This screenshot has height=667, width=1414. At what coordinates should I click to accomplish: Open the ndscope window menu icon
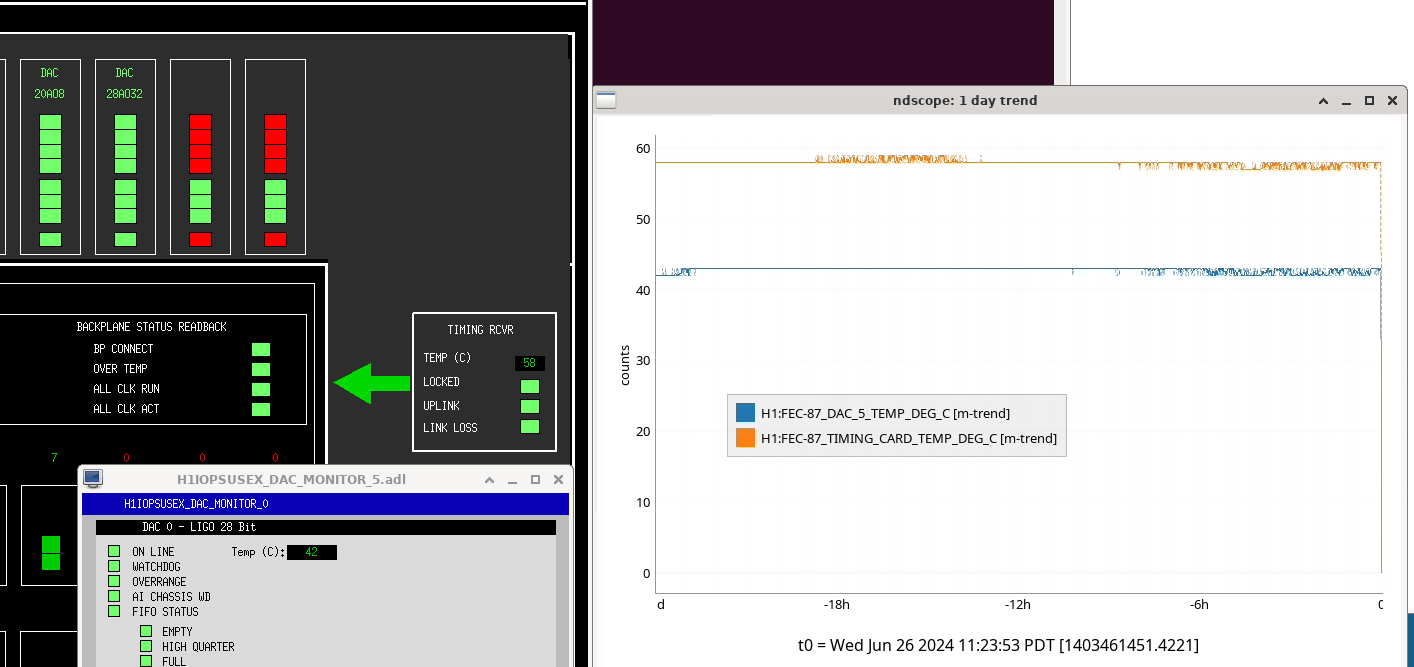pos(607,99)
